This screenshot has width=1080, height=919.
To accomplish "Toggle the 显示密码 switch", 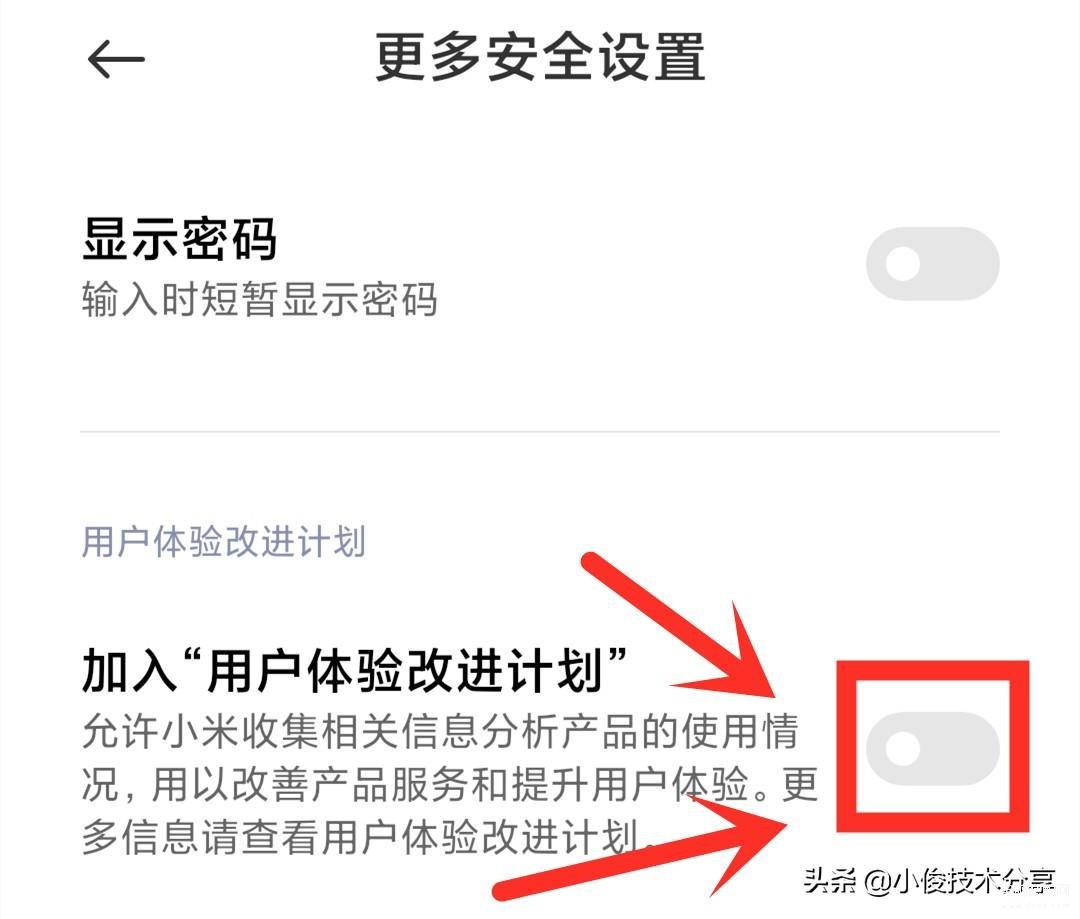I will (x=933, y=264).
